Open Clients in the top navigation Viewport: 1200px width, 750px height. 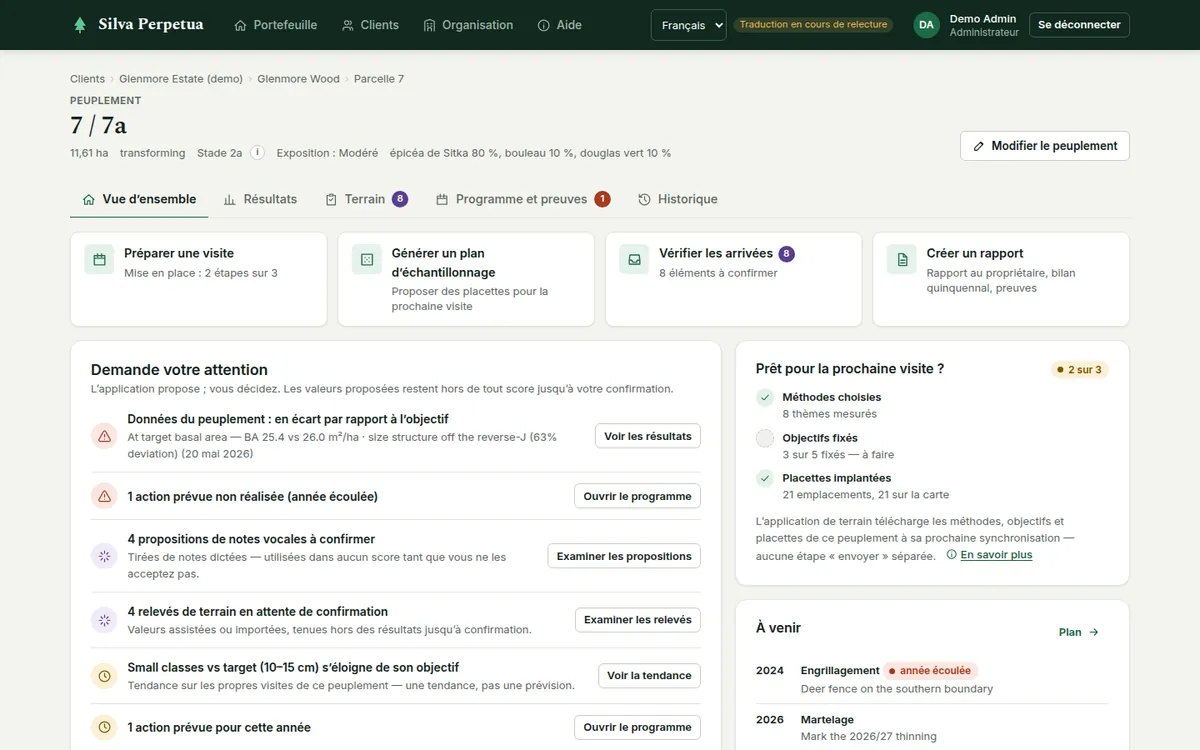(370, 25)
